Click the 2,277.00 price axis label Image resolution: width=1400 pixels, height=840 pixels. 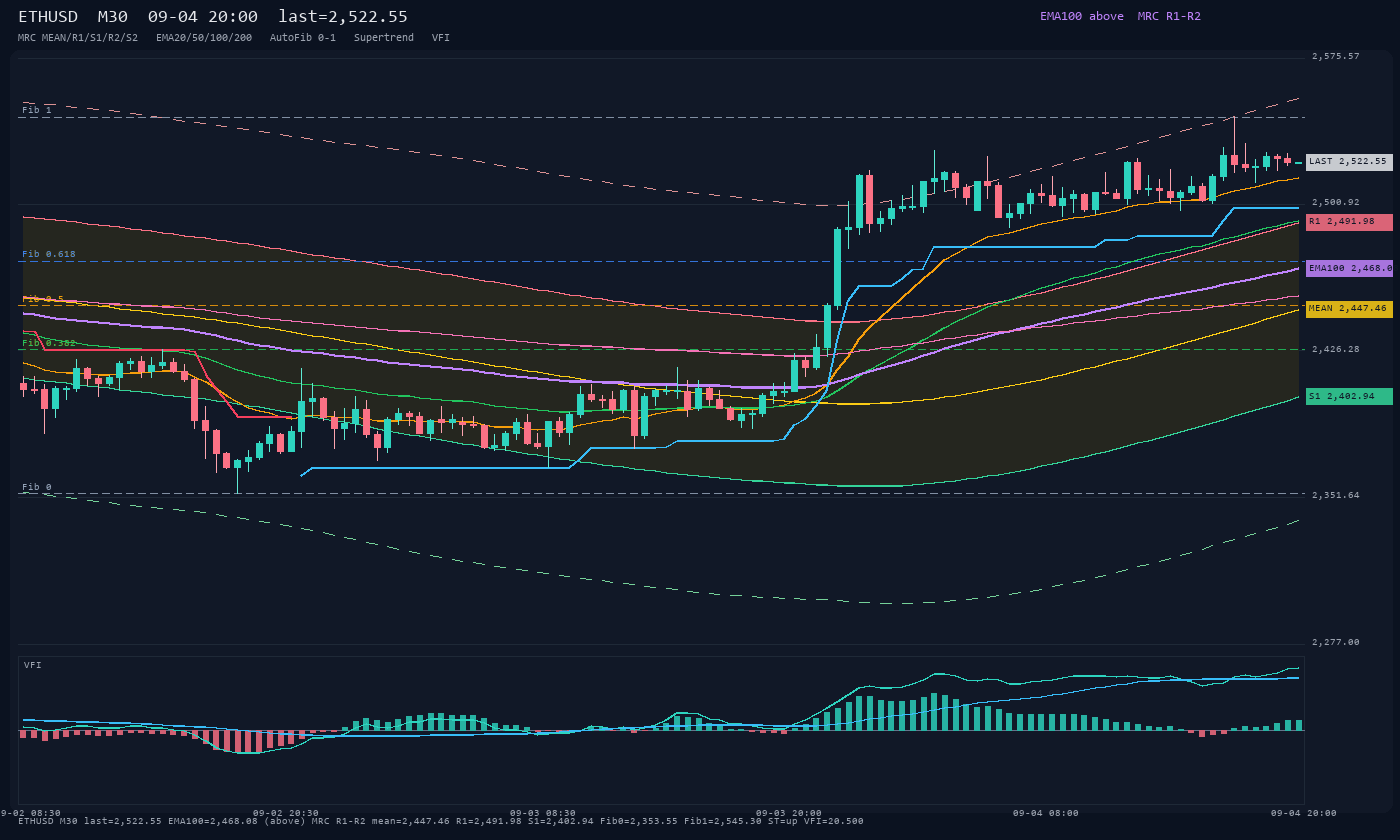(x=1336, y=642)
